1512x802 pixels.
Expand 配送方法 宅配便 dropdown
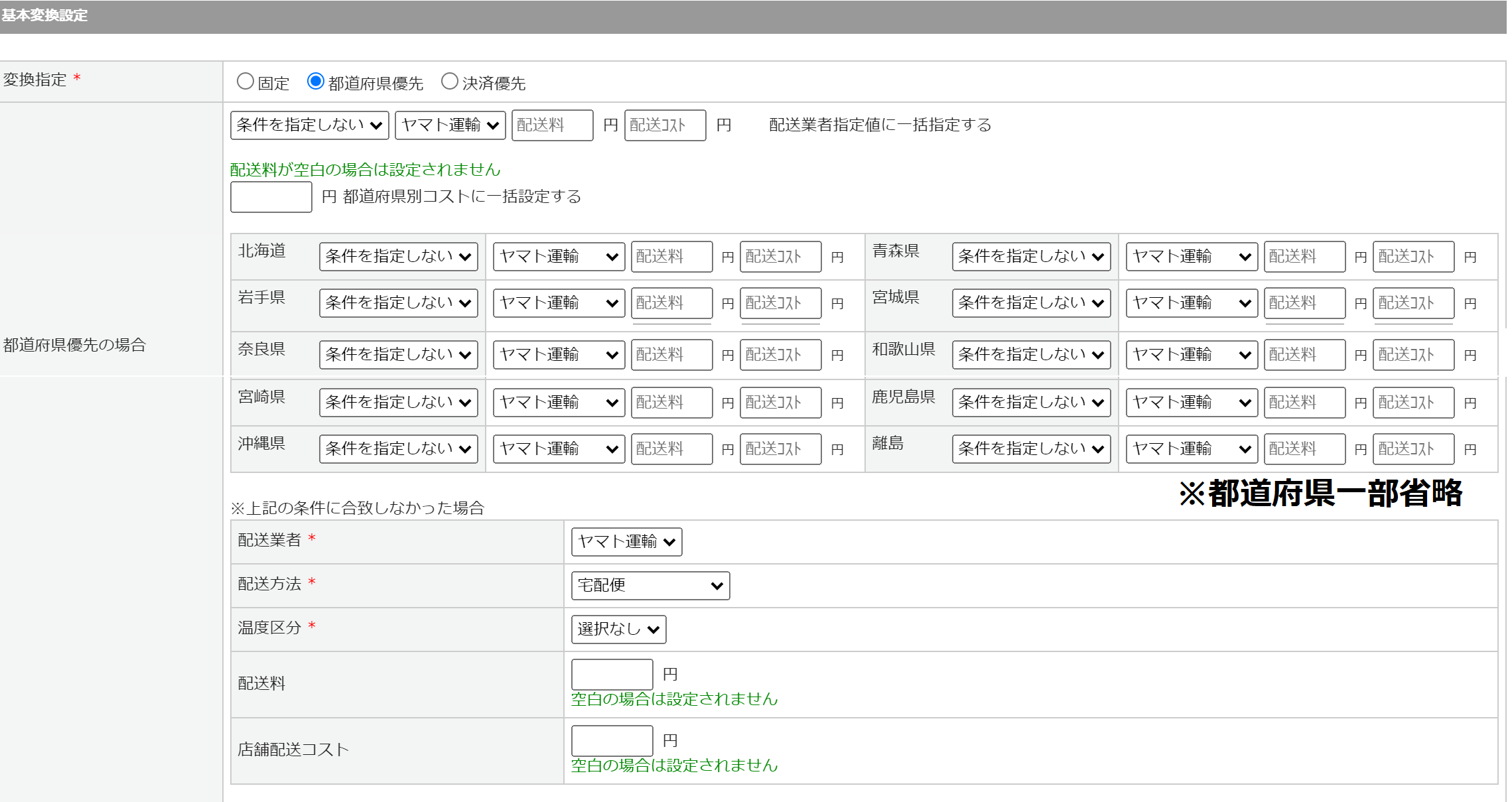pos(650,586)
